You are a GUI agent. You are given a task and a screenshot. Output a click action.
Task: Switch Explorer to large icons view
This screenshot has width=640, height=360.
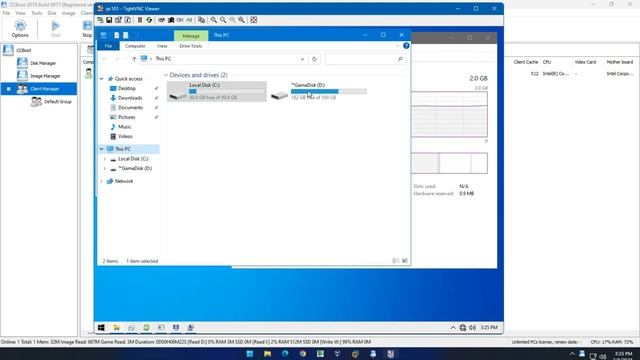404,261
